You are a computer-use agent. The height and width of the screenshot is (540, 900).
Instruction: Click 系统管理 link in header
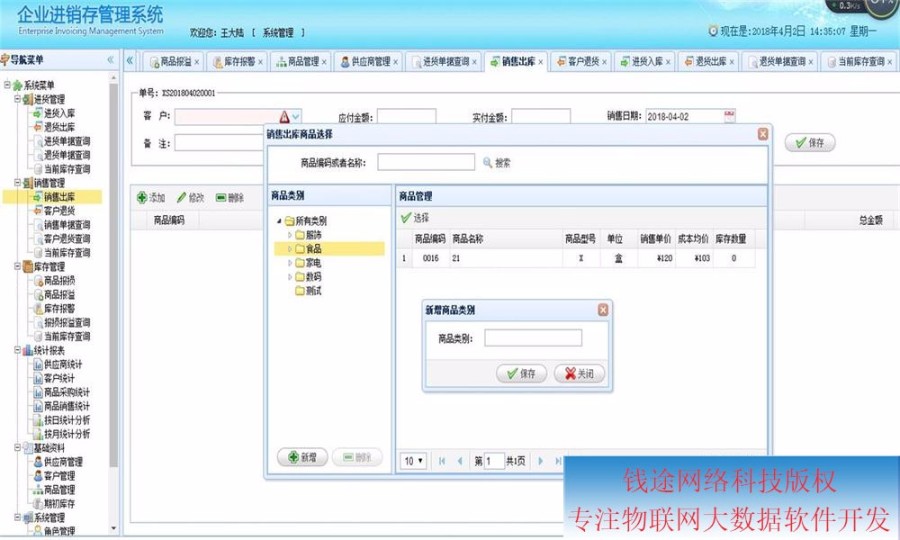tap(278, 33)
